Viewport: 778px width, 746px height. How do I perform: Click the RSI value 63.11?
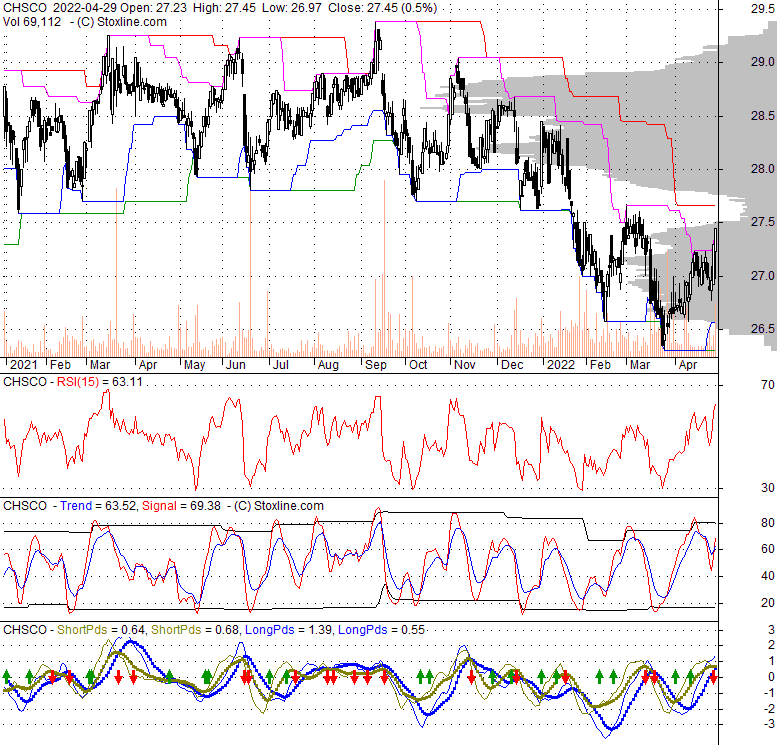tap(128, 382)
